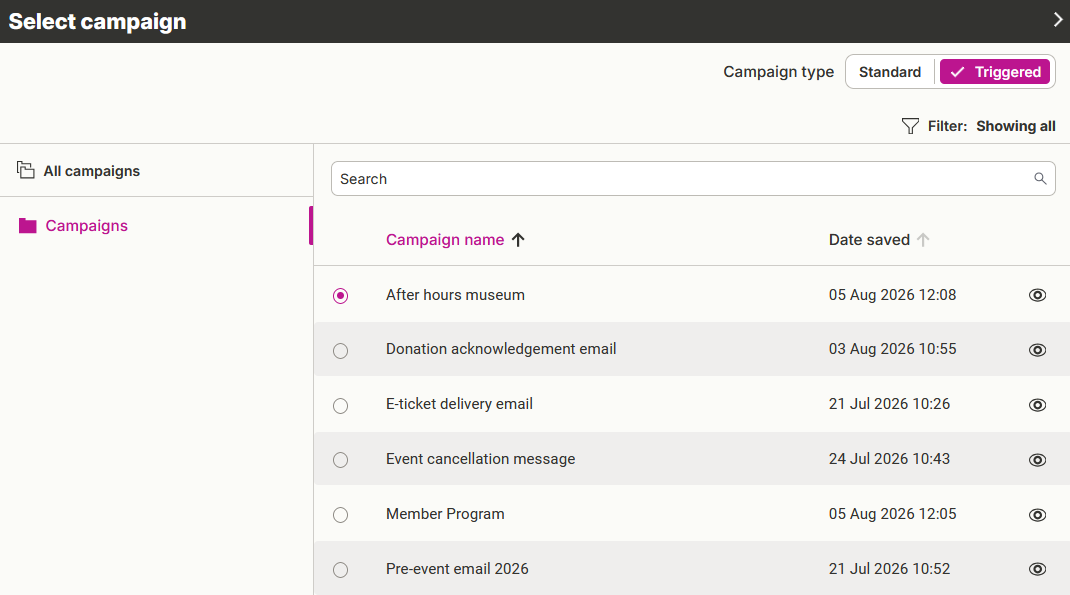Screen dimensions: 1070x595
Task: Click the E-ticket delivery email name
Action: click(459, 404)
